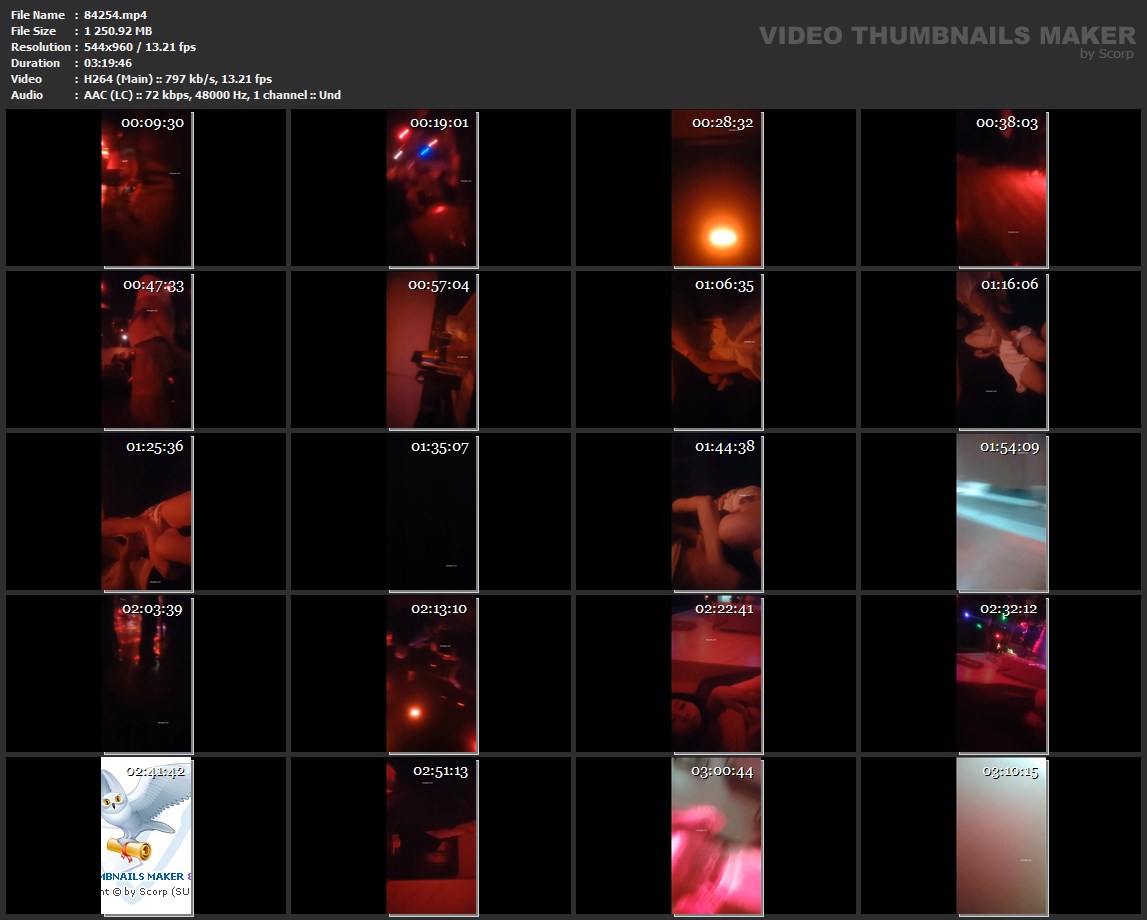Image resolution: width=1147 pixels, height=920 pixels.
Task: Click the frame at 00:38:03
Action: (1001, 188)
